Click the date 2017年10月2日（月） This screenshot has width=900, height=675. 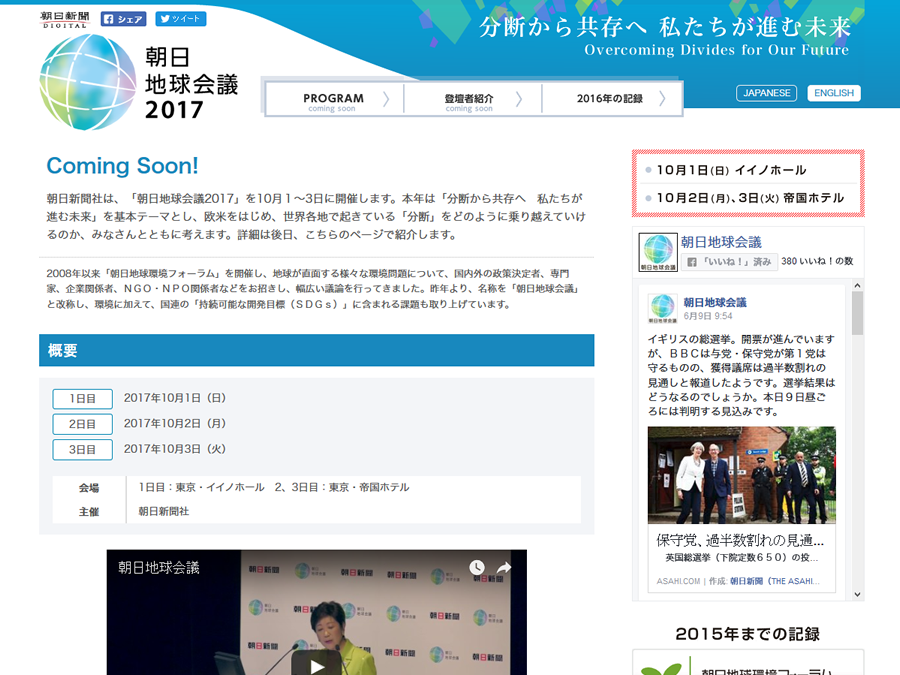pos(175,423)
